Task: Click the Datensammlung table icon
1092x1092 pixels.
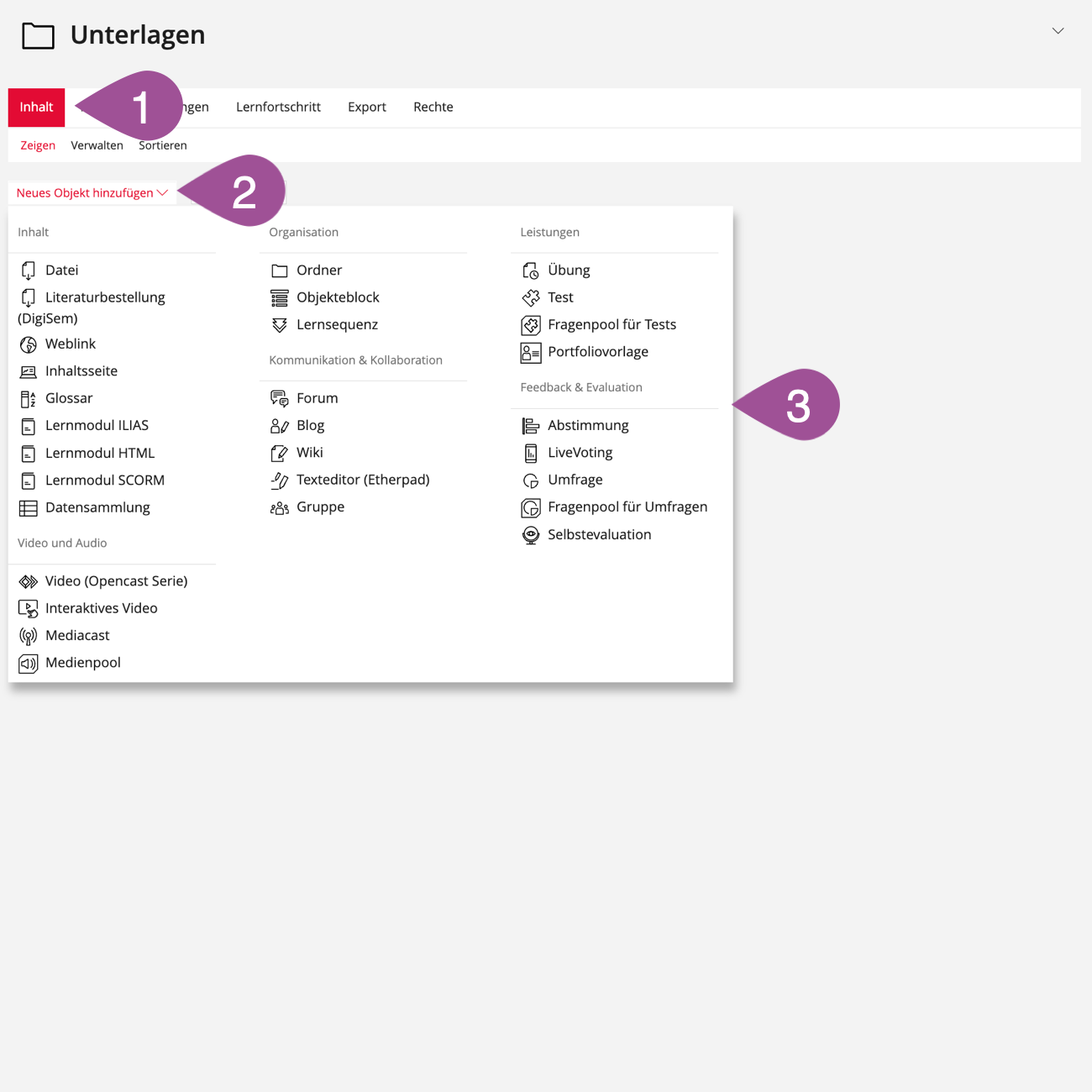Action: click(28, 508)
